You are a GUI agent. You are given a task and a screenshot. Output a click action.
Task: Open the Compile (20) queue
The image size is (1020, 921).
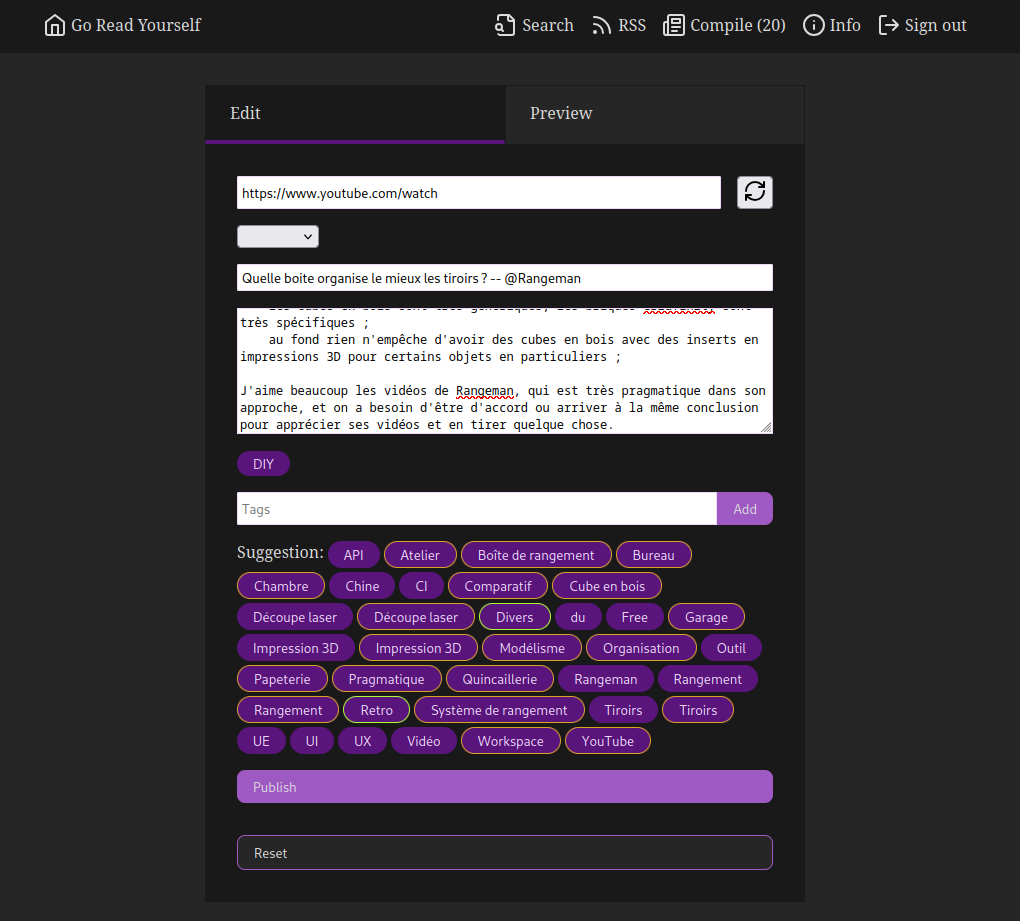coord(724,25)
